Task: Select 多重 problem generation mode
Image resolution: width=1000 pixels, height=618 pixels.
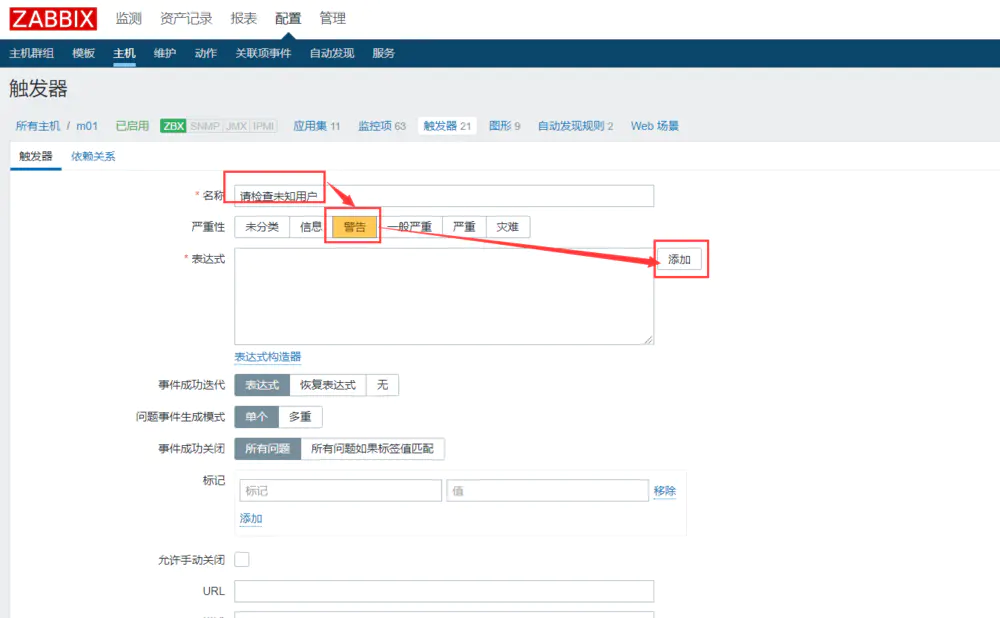Action: pos(300,416)
